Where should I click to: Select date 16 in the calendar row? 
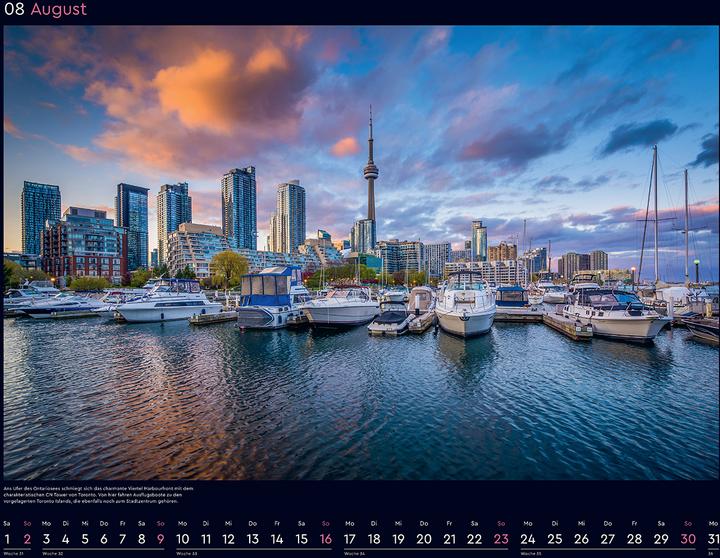pos(325,539)
